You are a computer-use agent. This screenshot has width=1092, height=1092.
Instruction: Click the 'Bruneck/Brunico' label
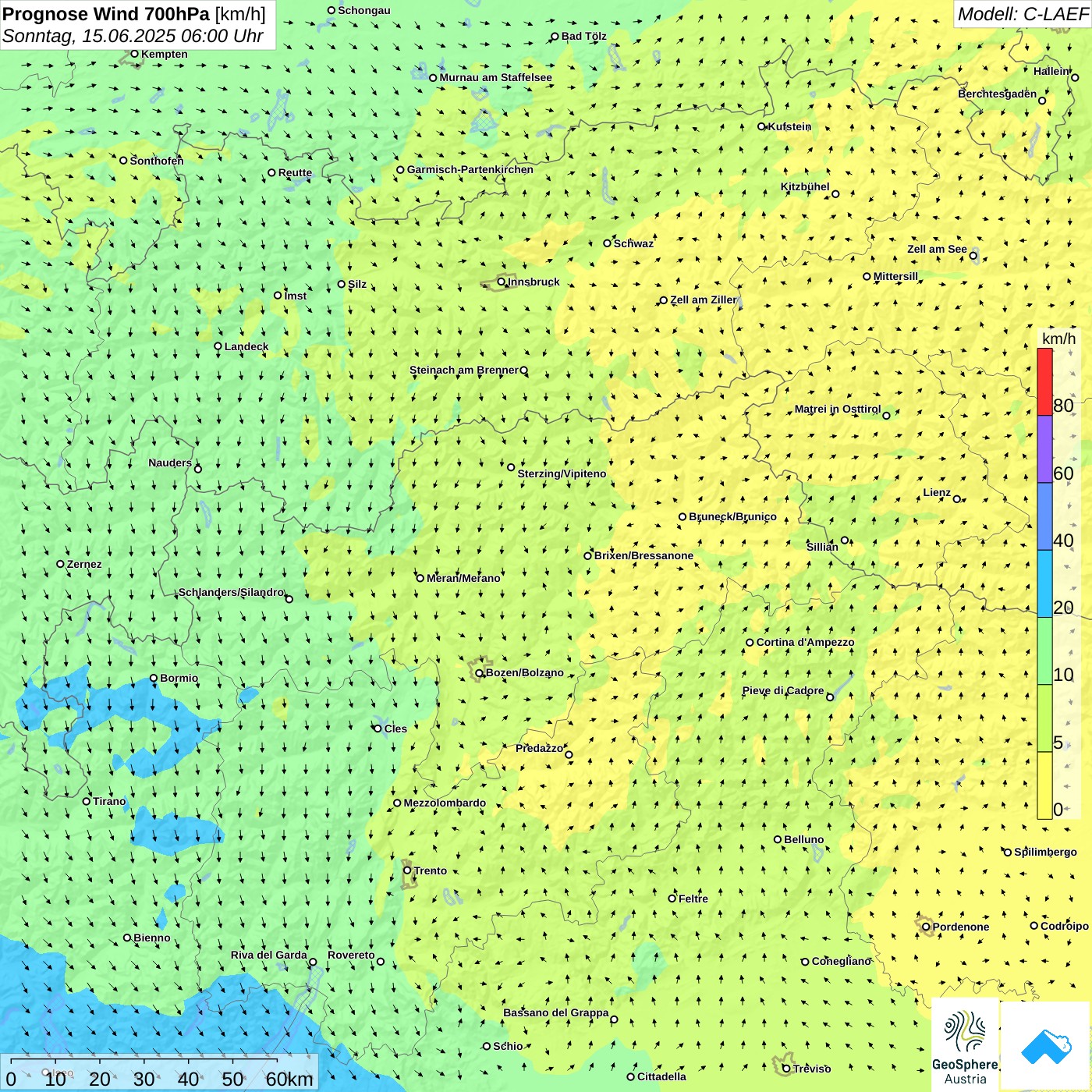[x=733, y=516]
